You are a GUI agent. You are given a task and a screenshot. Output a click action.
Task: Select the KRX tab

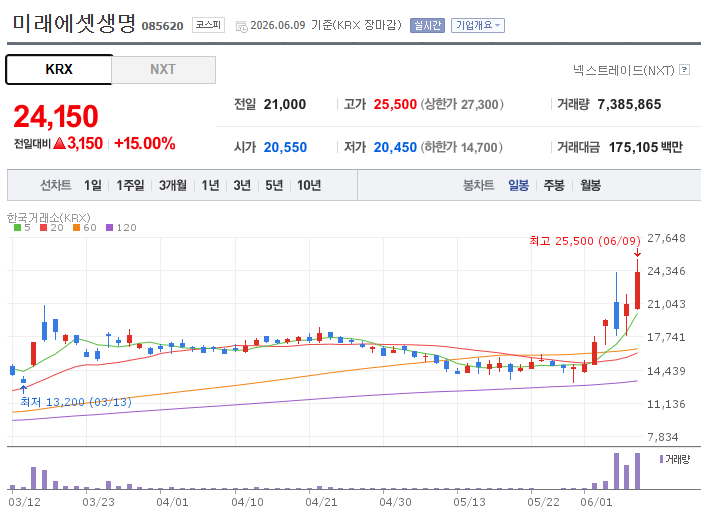[59, 69]
